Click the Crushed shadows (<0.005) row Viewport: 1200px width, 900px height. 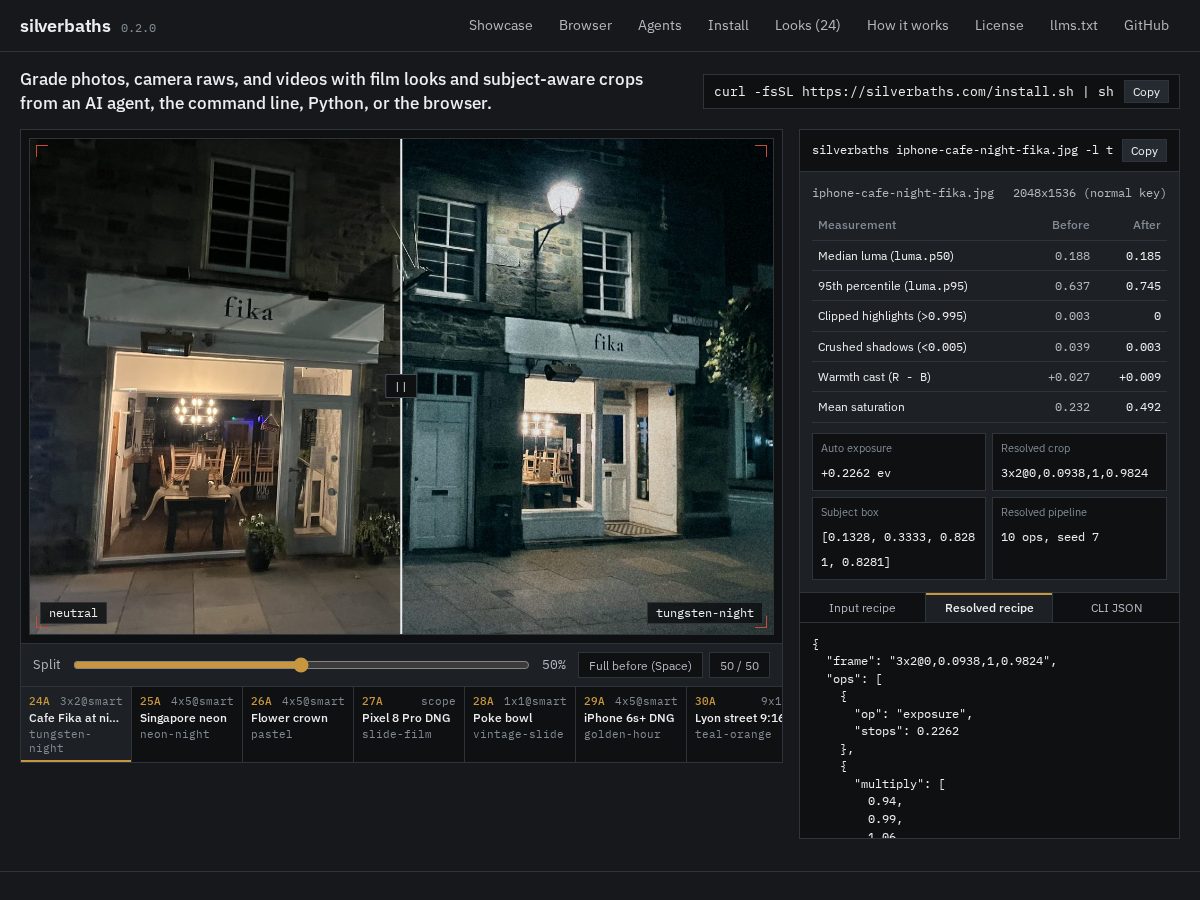tap(989, 347)
